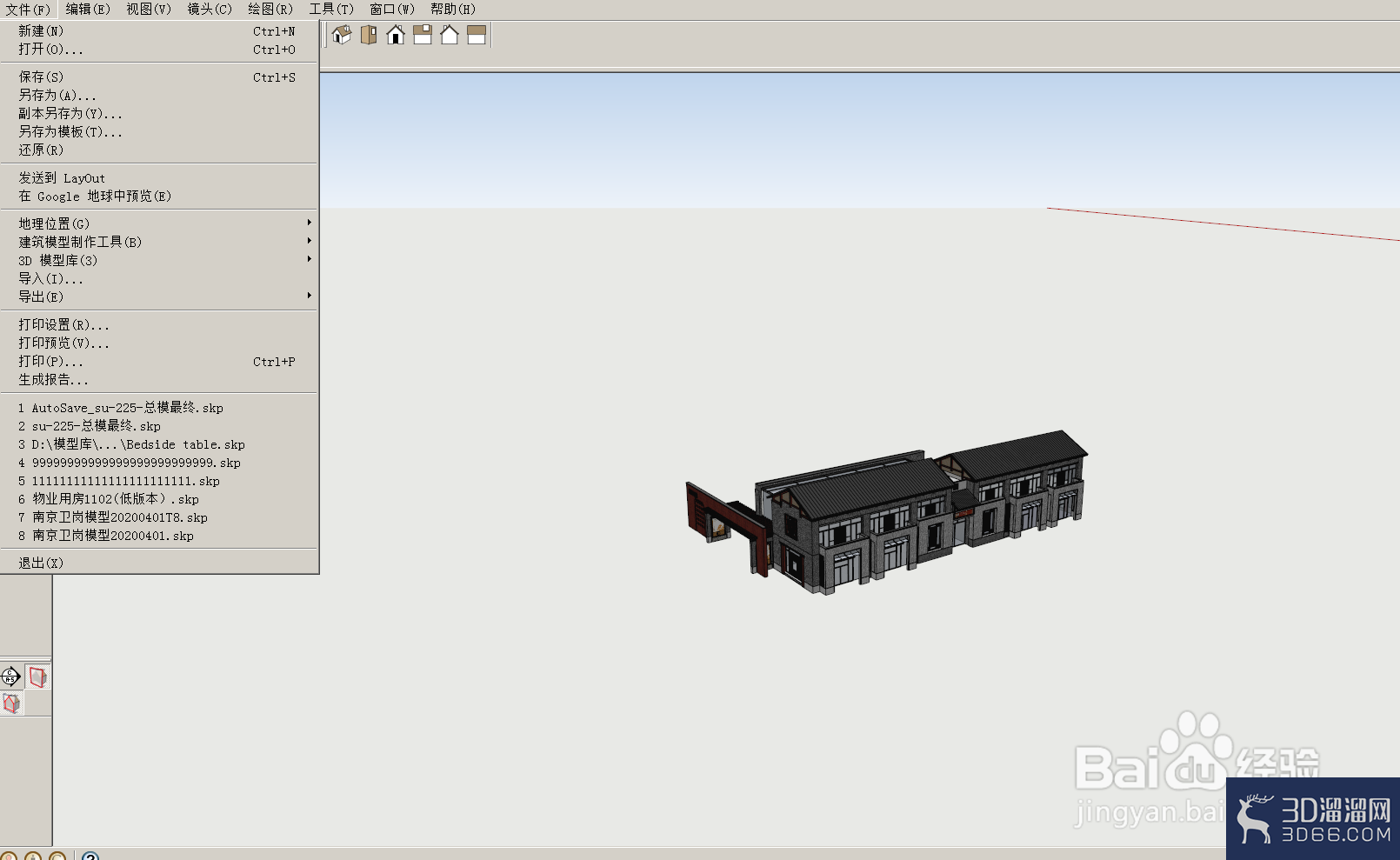Select 生成报告... entry
This screenshot has height=860, width=1400.
point(159,380)
